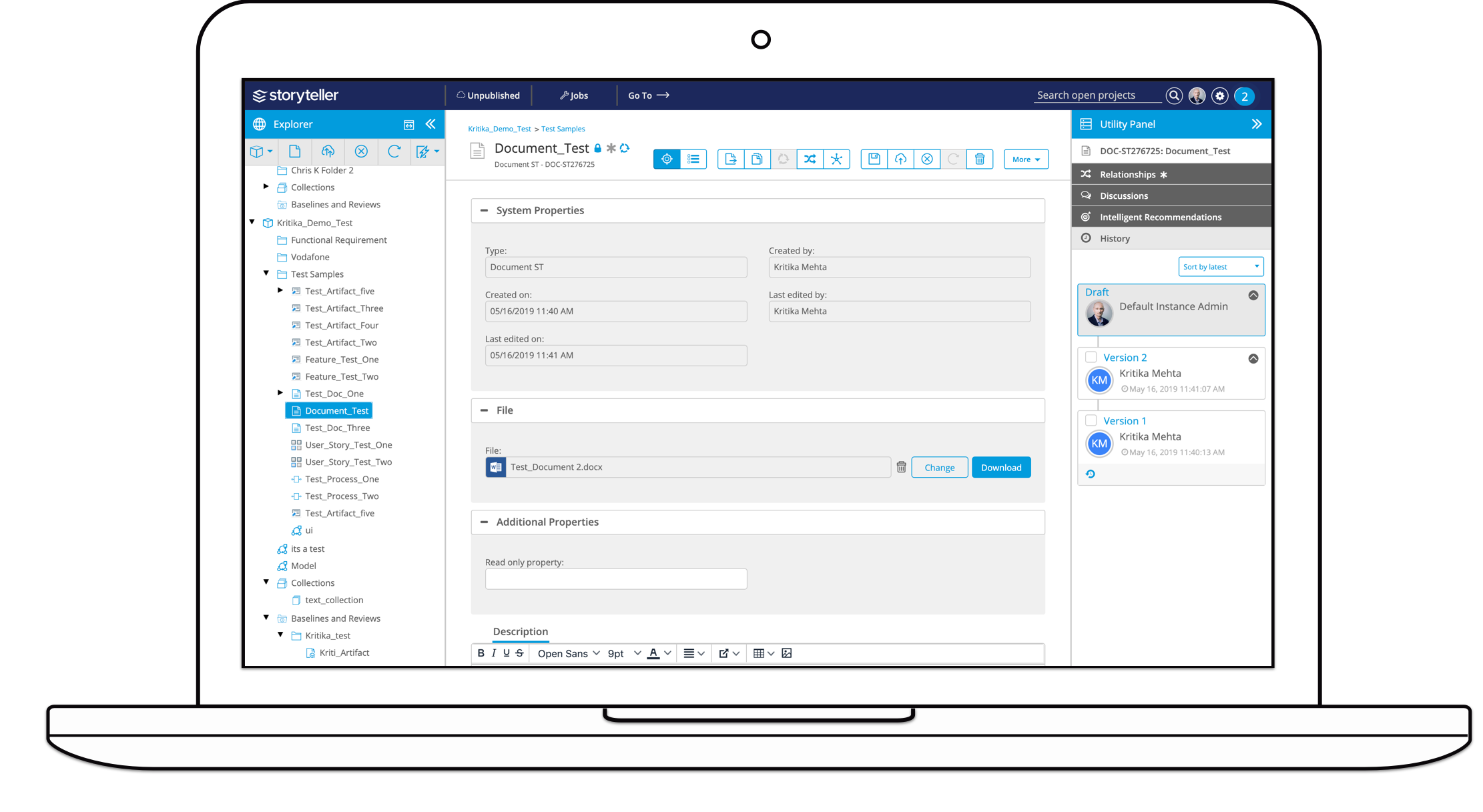Image resolution: width=1483 pixels, height=812 pixels.
Task: Refresh the Explorer tree with the circular arrow
Action: [394, 151]
